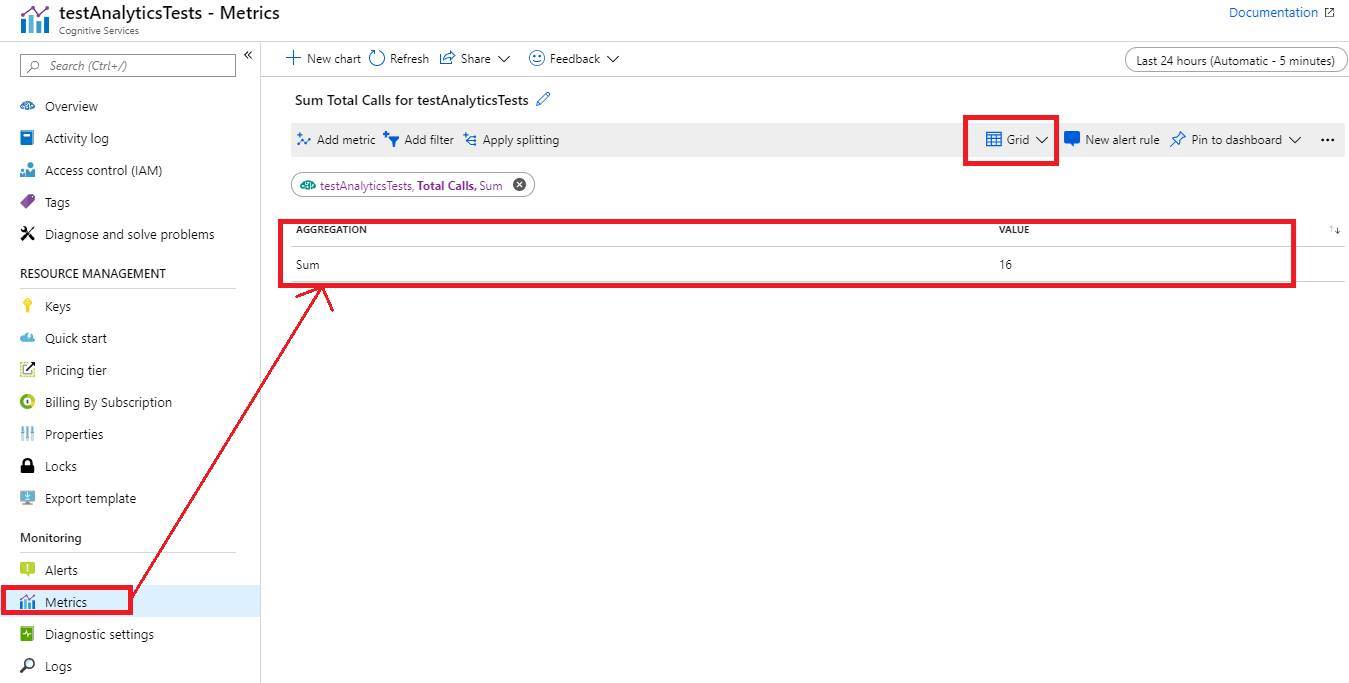Edit chart title with pencil icon
1349x683 pixels.
pos(543,99)
